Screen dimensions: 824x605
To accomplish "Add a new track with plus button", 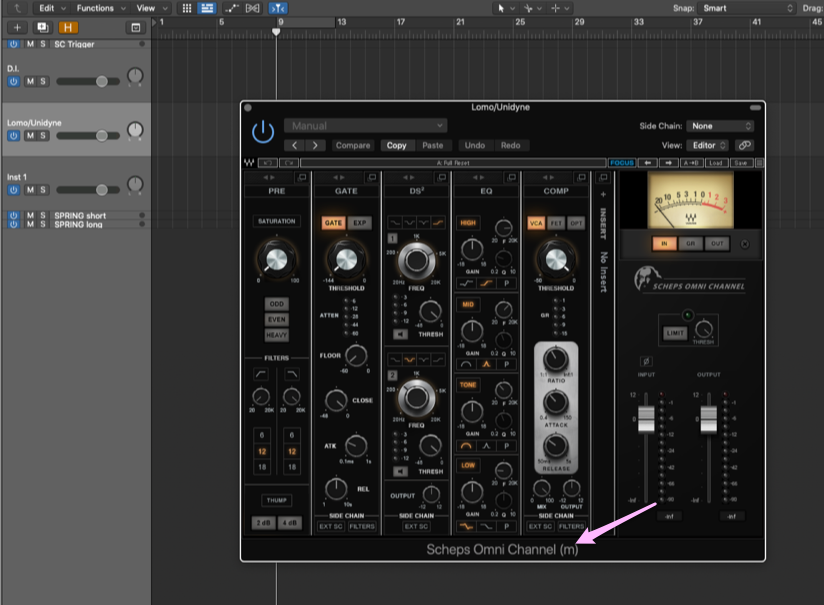I will (x=17, y=27).
